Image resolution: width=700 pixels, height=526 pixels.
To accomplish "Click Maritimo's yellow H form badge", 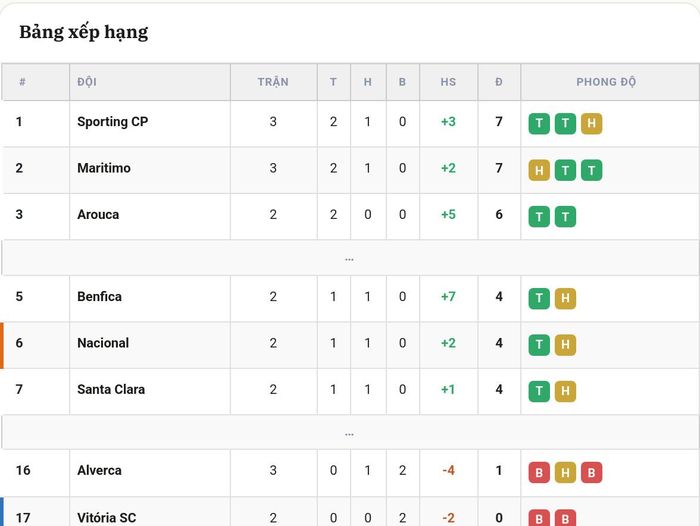I will (x=539, y=170).
